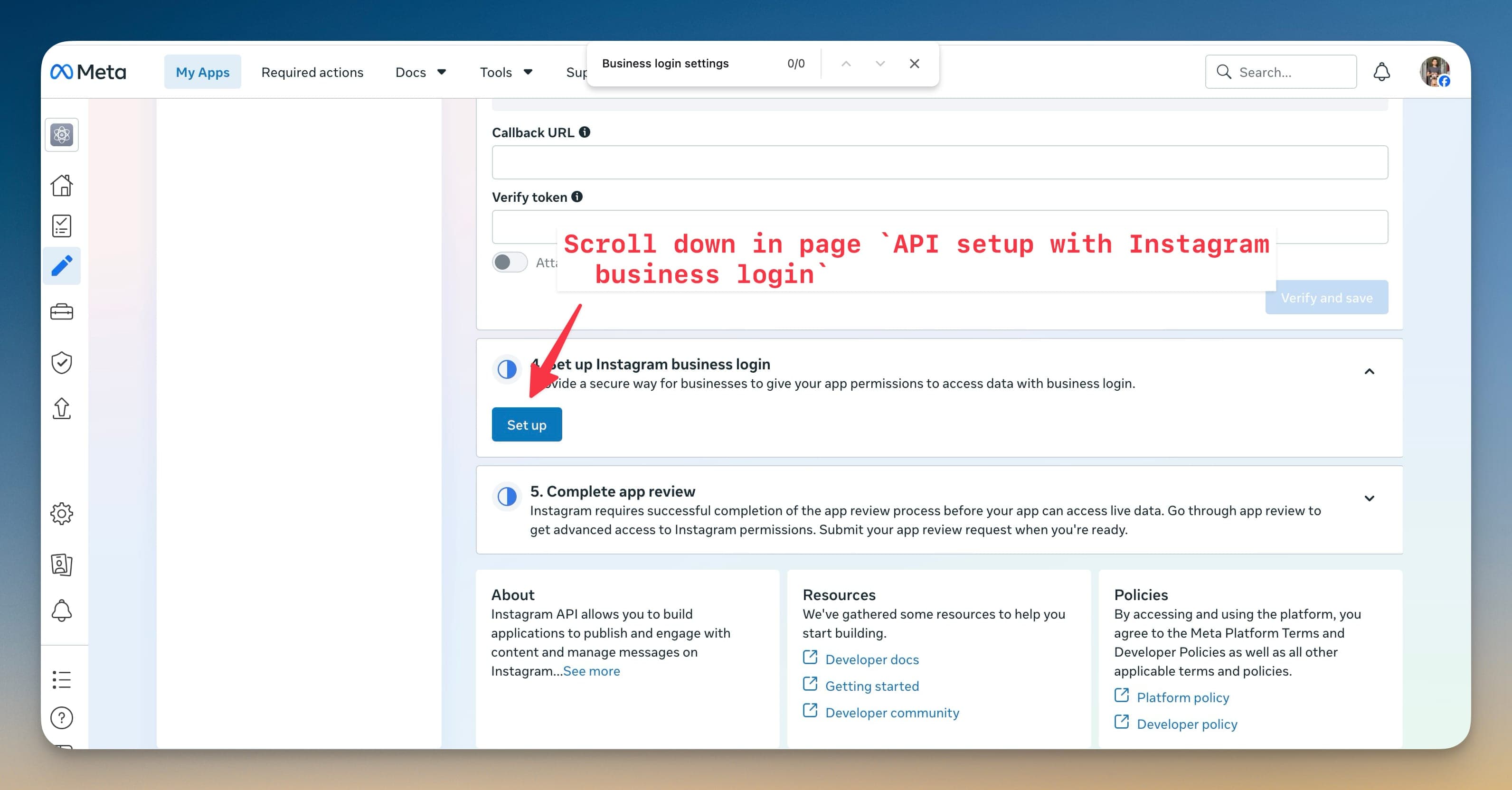Open Developer policy link
This screenshot has width=1512, height=790.
pyautogui.click(x=1187, y=724)
